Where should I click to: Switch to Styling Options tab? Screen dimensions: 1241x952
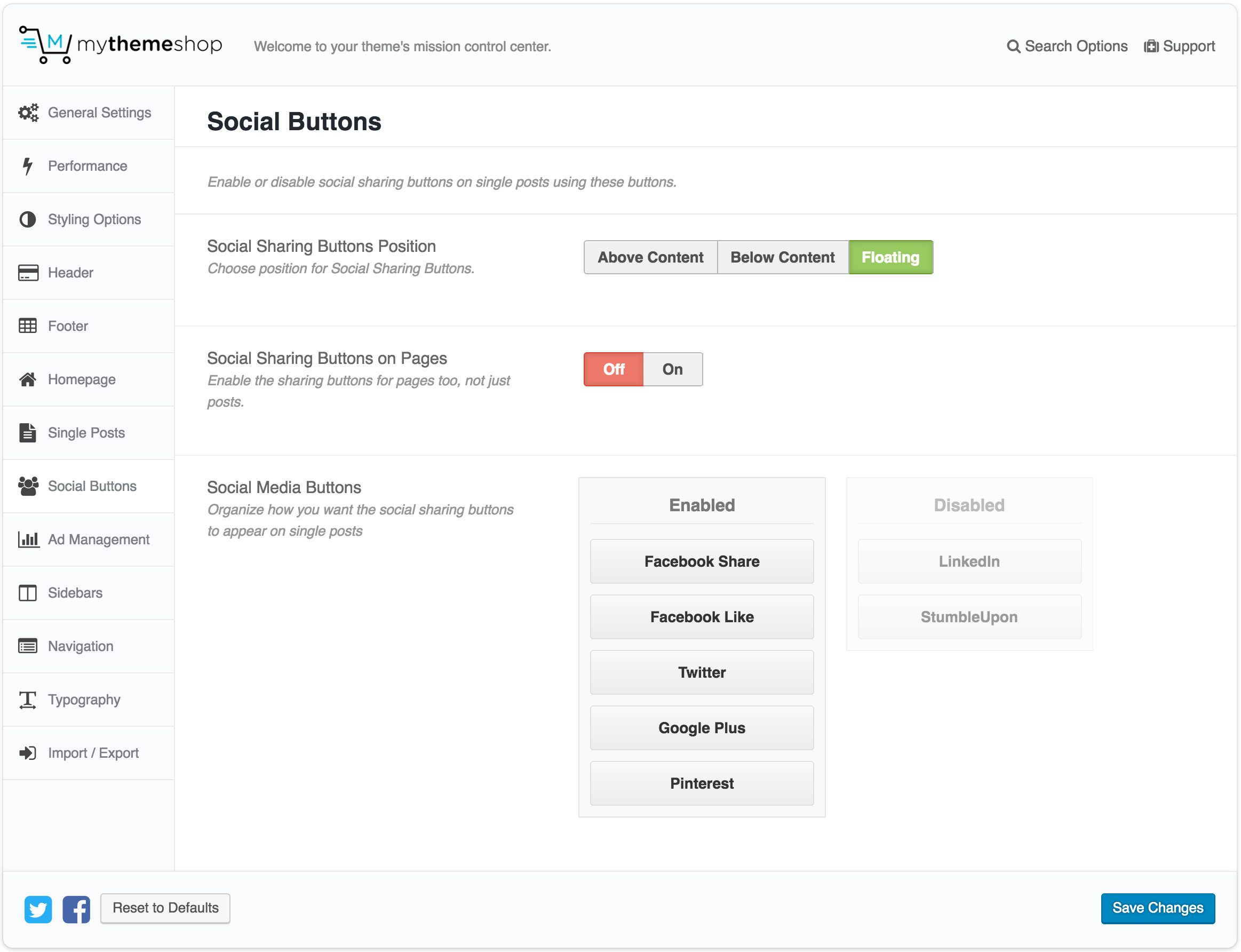coord(89,219)
